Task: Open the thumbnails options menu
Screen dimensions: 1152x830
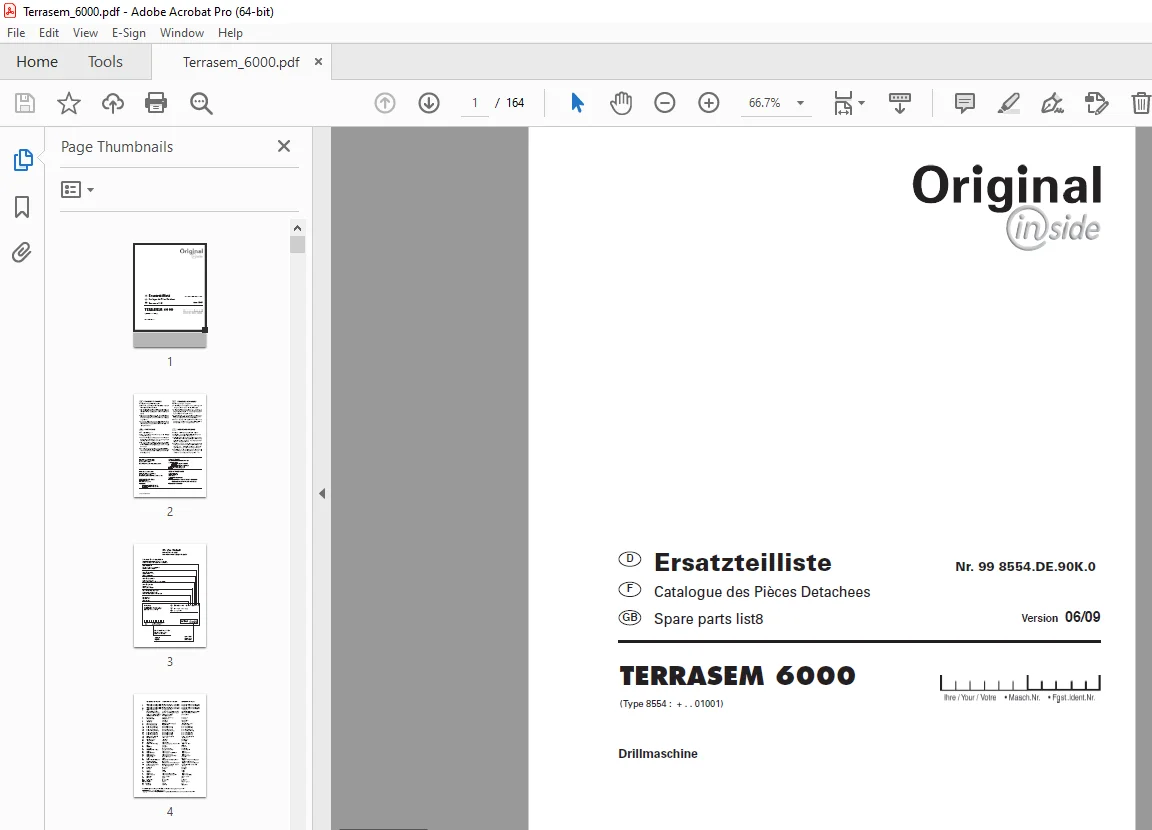Action: 77,190
